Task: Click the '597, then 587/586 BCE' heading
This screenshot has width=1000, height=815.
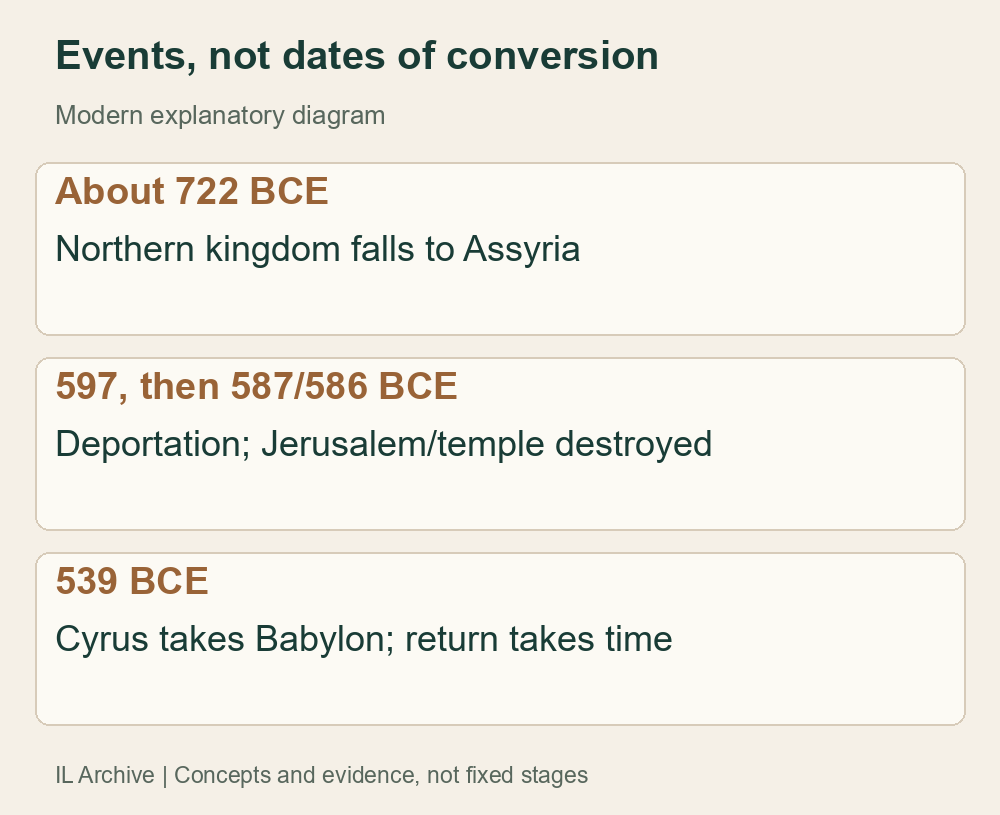Action: (x=256, y=386)
